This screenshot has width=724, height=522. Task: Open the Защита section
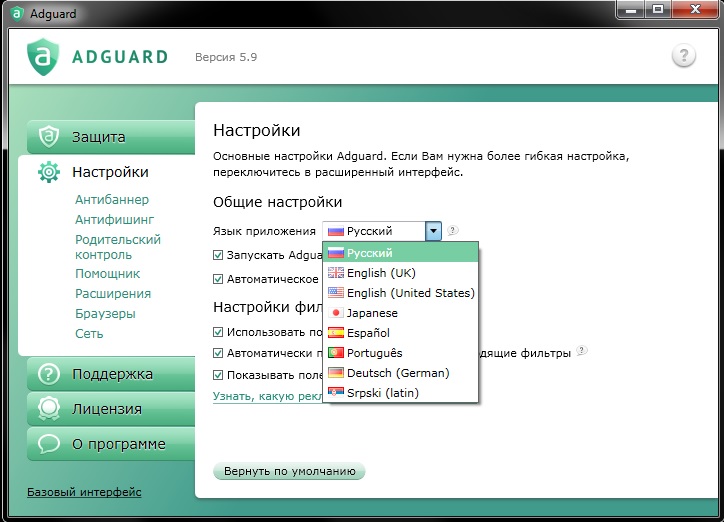tap(111, 137)
